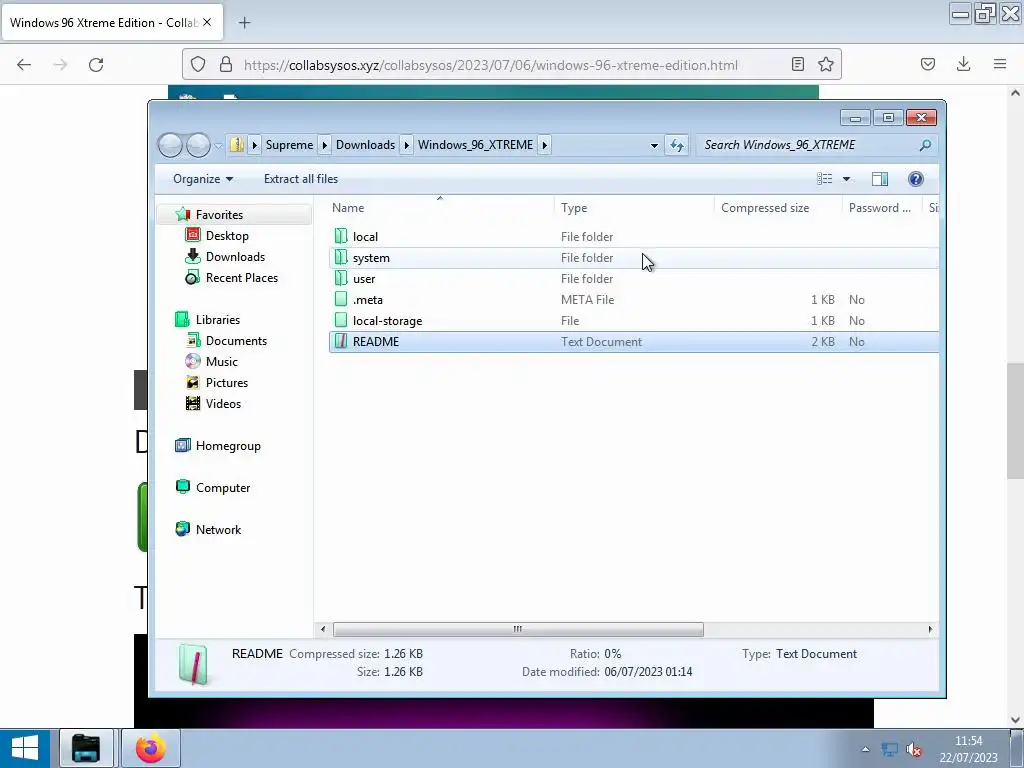Image resolution: width=1024 pixels, height=768 pixels.
Task: Open the Pictures library
Action: [x=227, y=383]
